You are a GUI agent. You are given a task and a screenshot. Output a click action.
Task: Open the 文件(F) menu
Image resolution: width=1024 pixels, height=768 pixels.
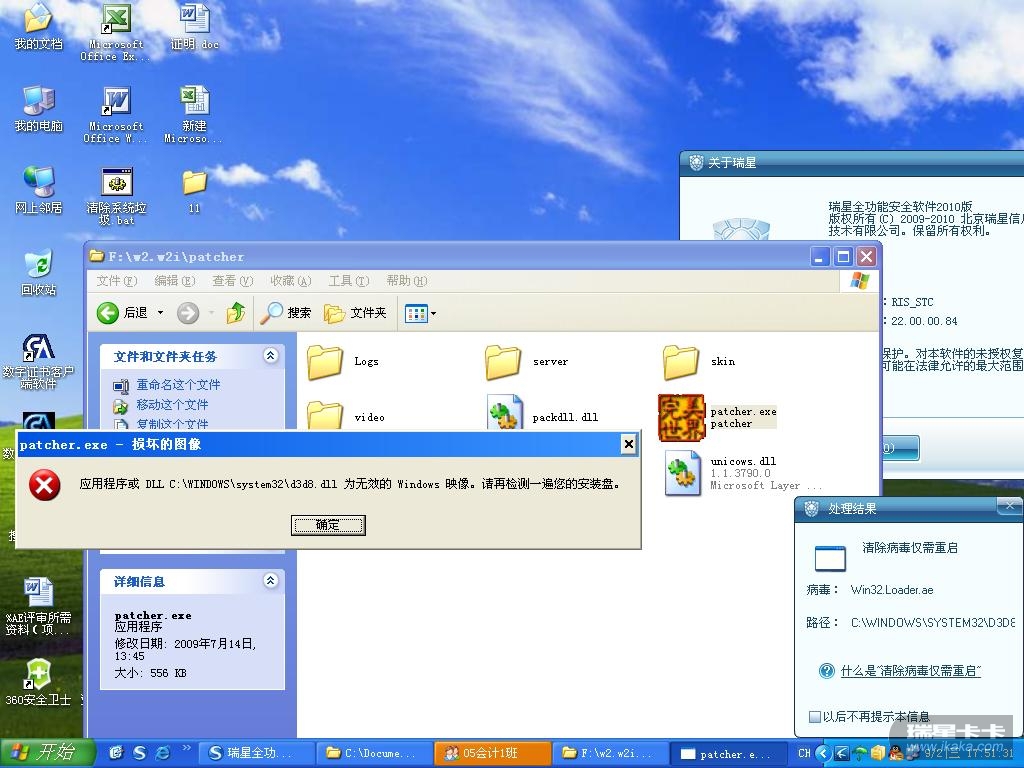click(x=117, y=281)
